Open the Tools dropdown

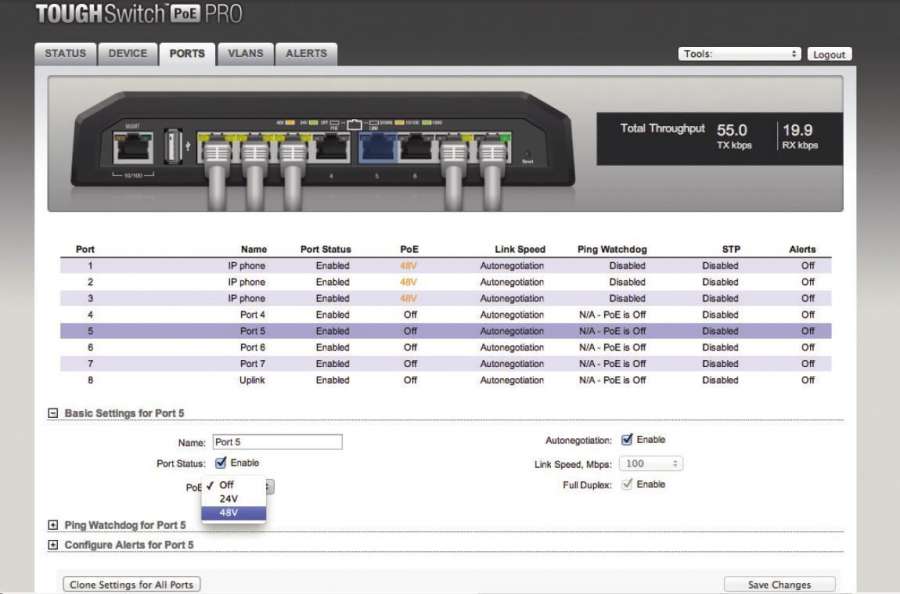pos(739,54)
